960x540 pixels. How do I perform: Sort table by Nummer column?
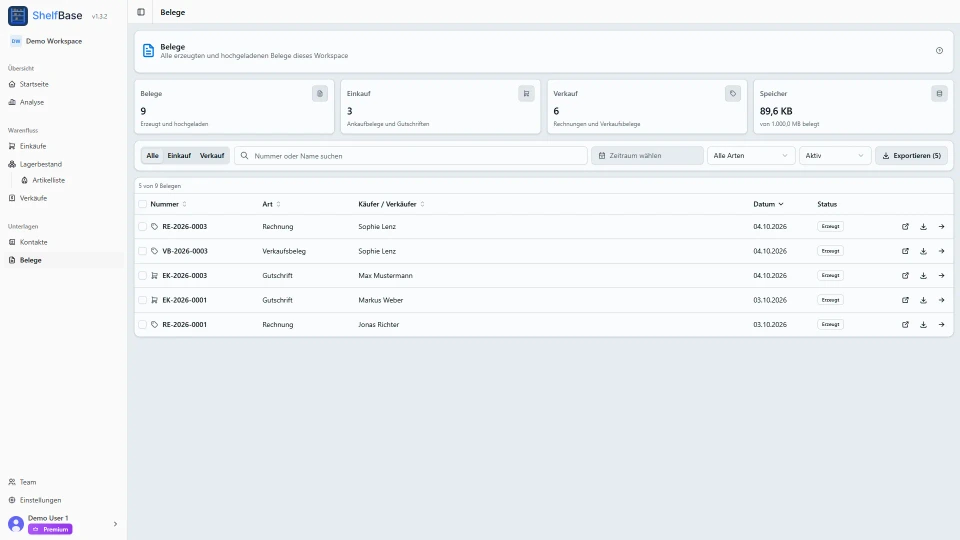168,204
